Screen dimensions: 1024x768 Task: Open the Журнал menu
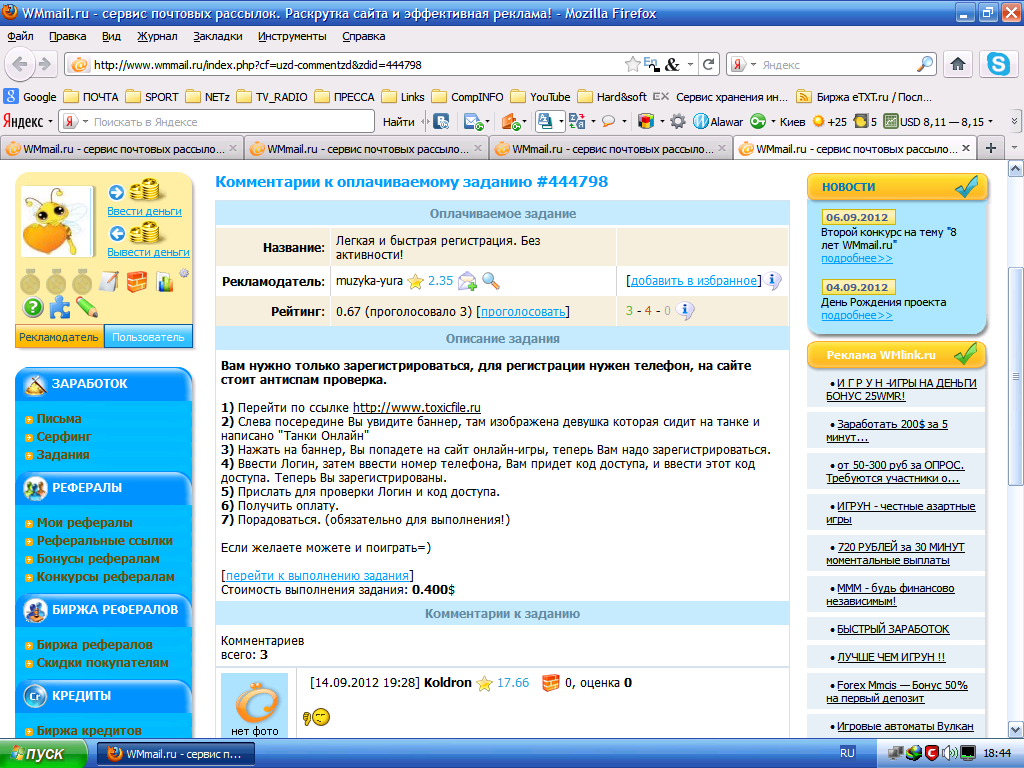click(x=157, y=36)
